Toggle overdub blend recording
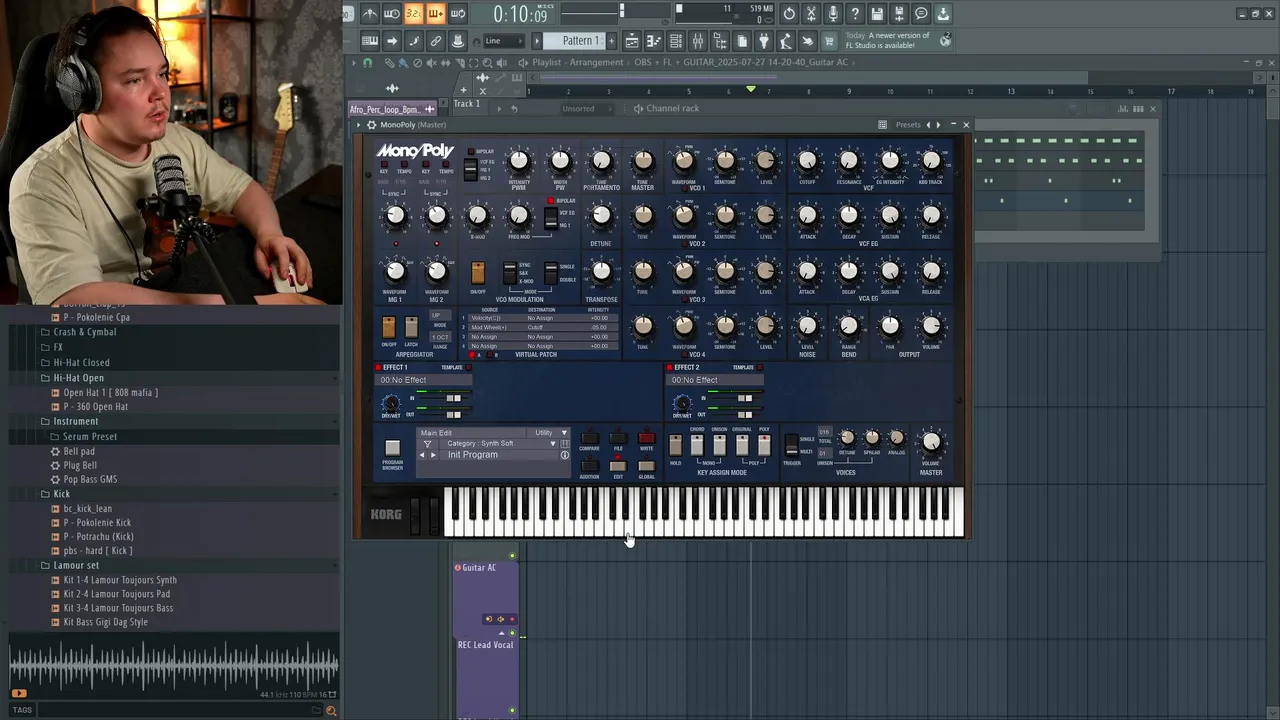 (435, 13)
